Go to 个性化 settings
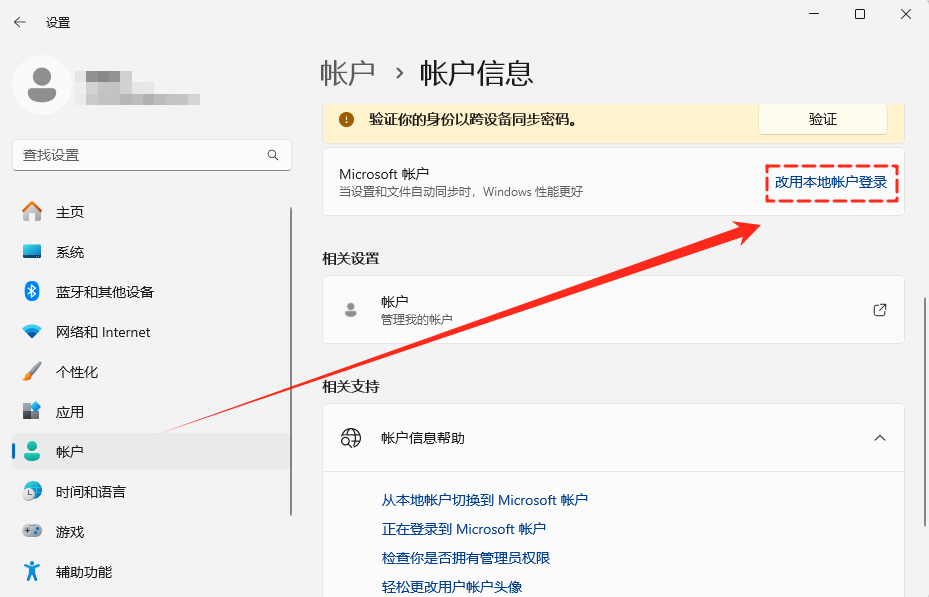929x597 pixels. [75, 371]
